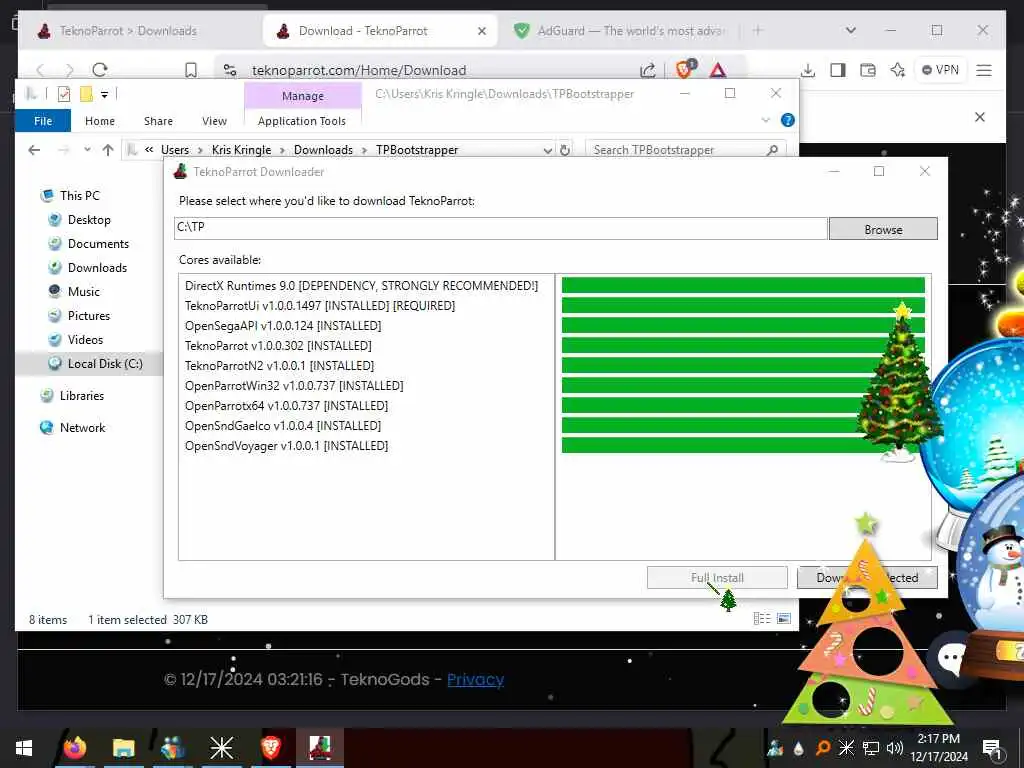Click the Search TPBootstrapper field
The height and width of the screenshot is (768, 1024).
pyautogui.click(x=686, y=150)
